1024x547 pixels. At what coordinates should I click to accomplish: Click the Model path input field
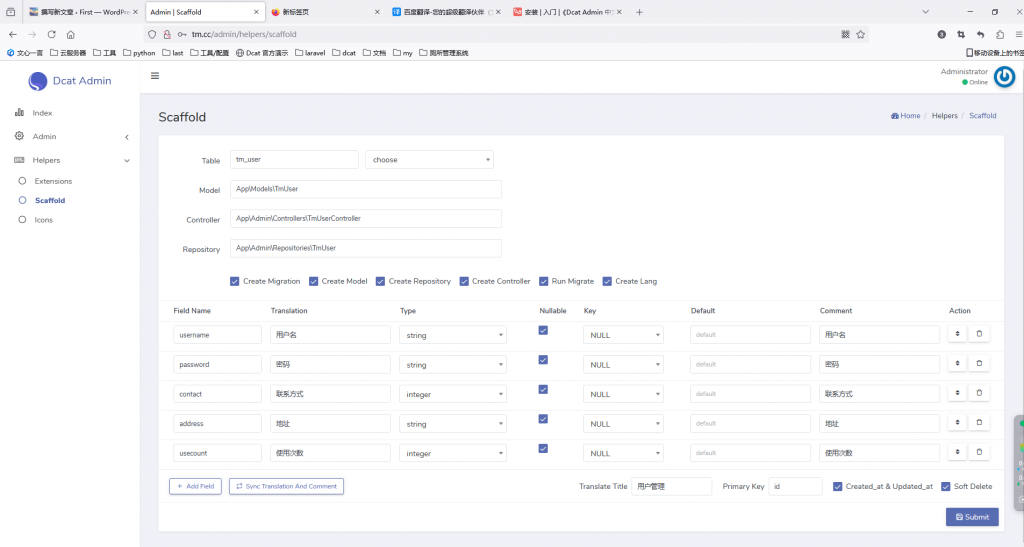coord(366,189)
